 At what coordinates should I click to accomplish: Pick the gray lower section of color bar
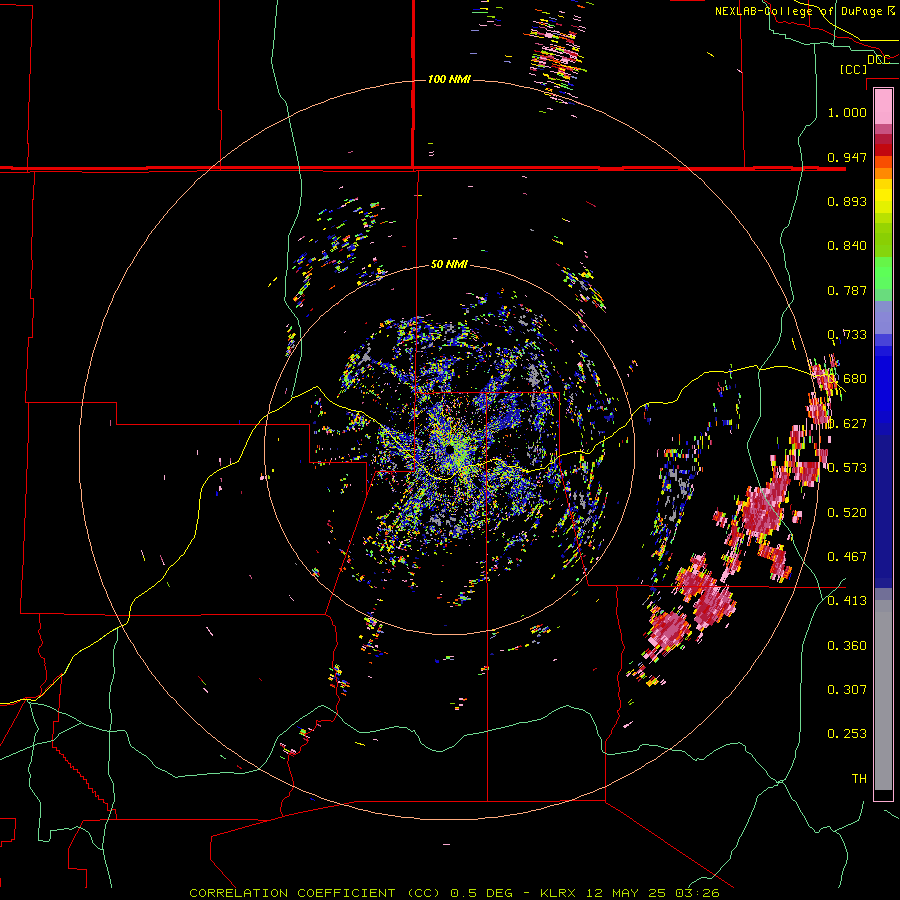point(883,695)
